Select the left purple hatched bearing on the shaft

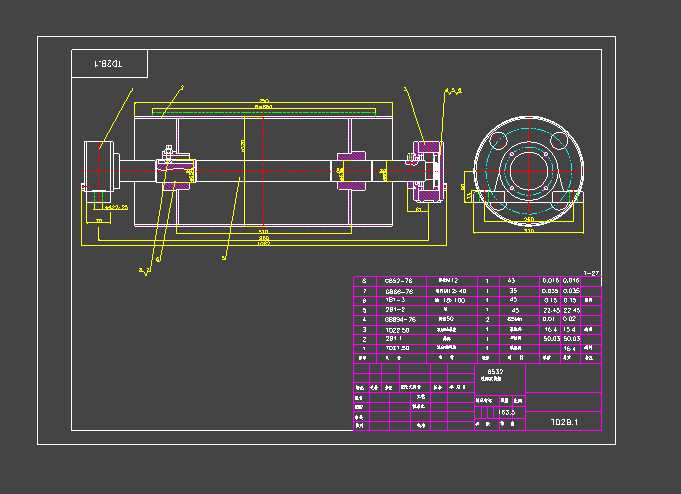(177, 172)
